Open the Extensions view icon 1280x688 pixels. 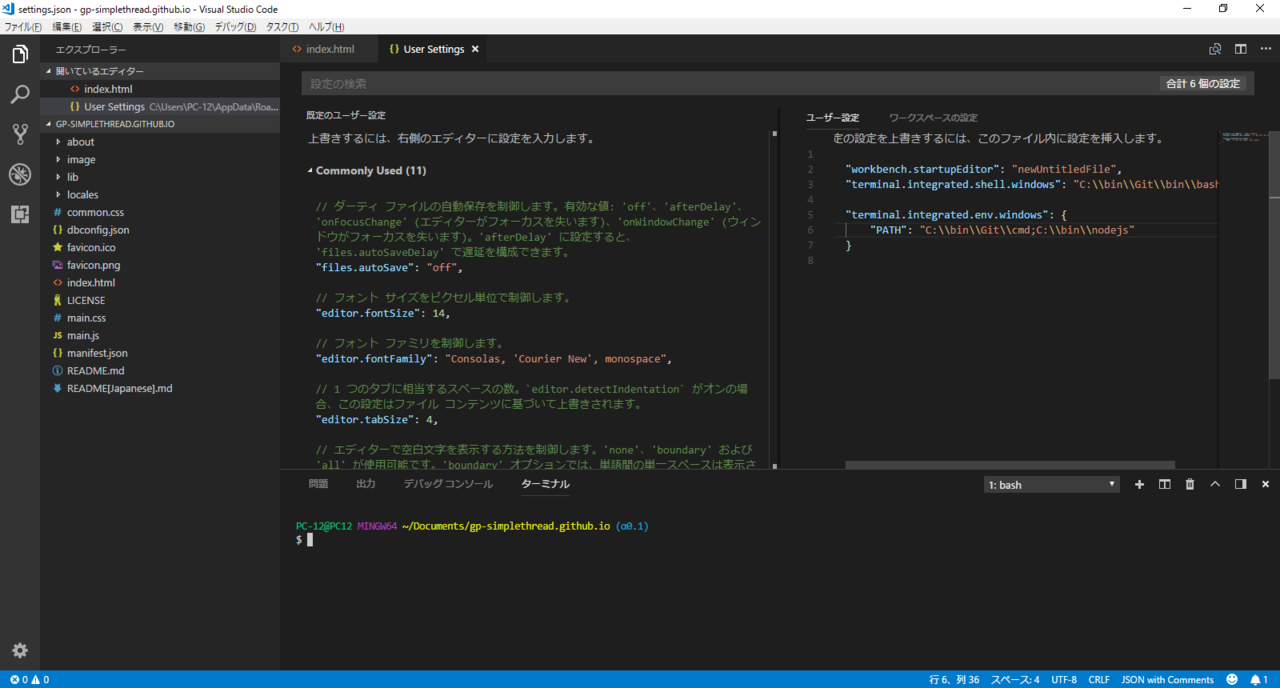20,214
